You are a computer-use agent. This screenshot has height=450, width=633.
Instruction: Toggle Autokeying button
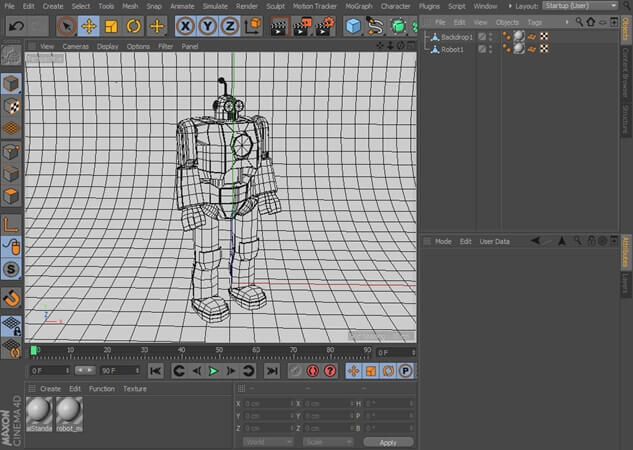tap(313, 371)
